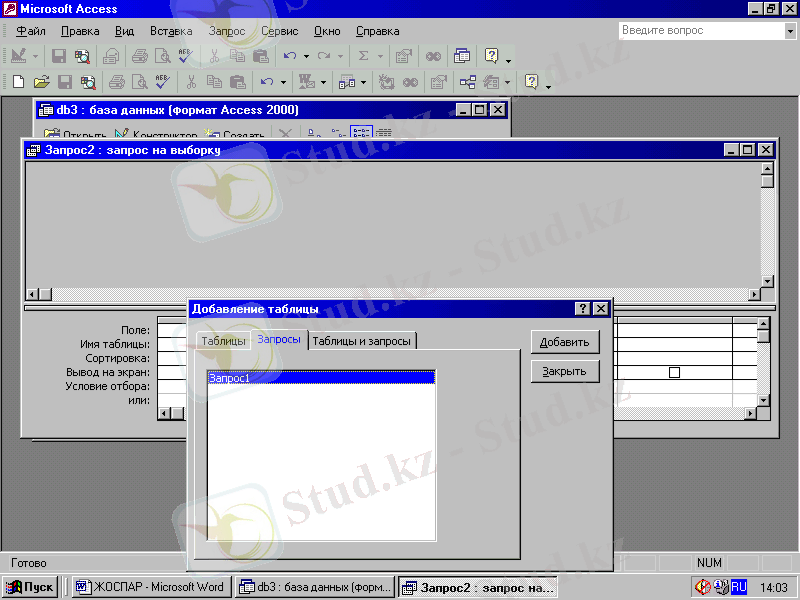800x600 pixels.
Task: Click the New blank document icon
Action: 18,83
